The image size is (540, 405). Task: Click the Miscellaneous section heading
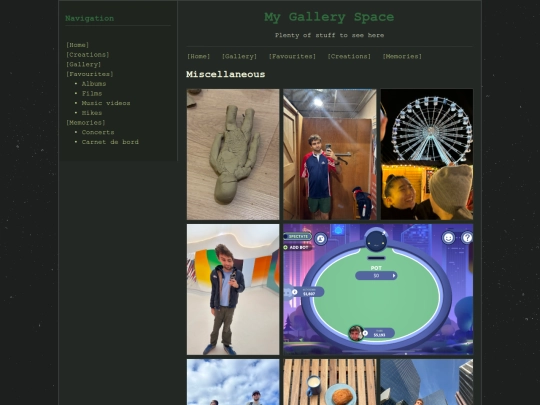(226, 74)
